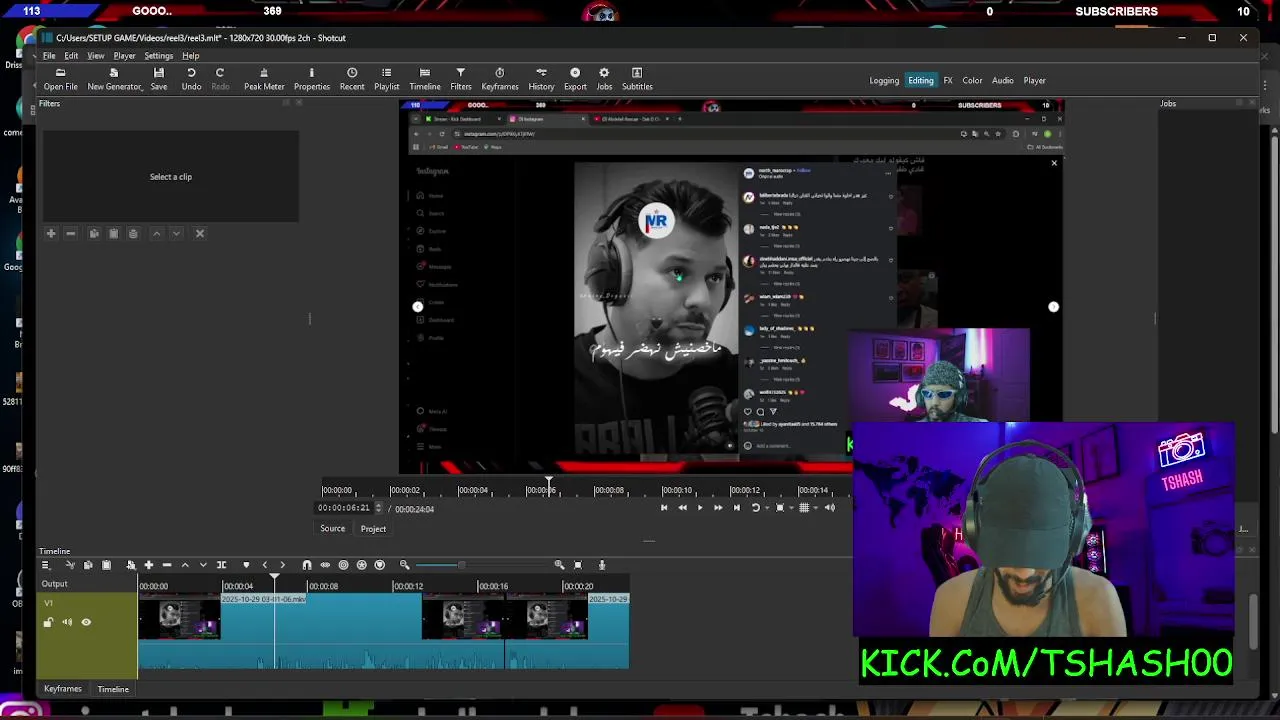This screenshot has width=1280, height=720.
Task: Switch to Player layout
Action: coord(1034,81)
